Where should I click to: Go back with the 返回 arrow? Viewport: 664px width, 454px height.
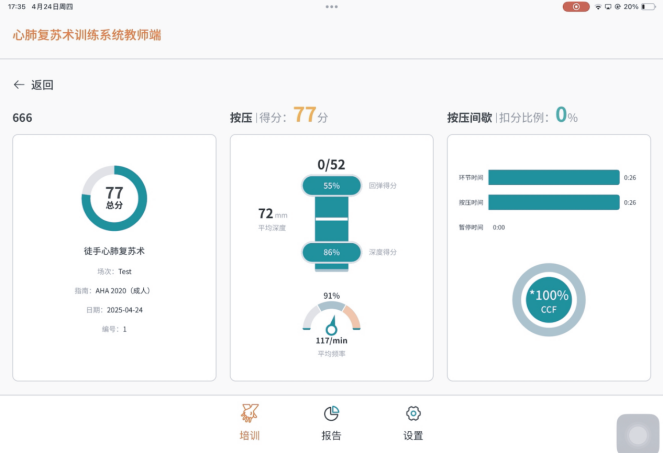coord(19,85)
